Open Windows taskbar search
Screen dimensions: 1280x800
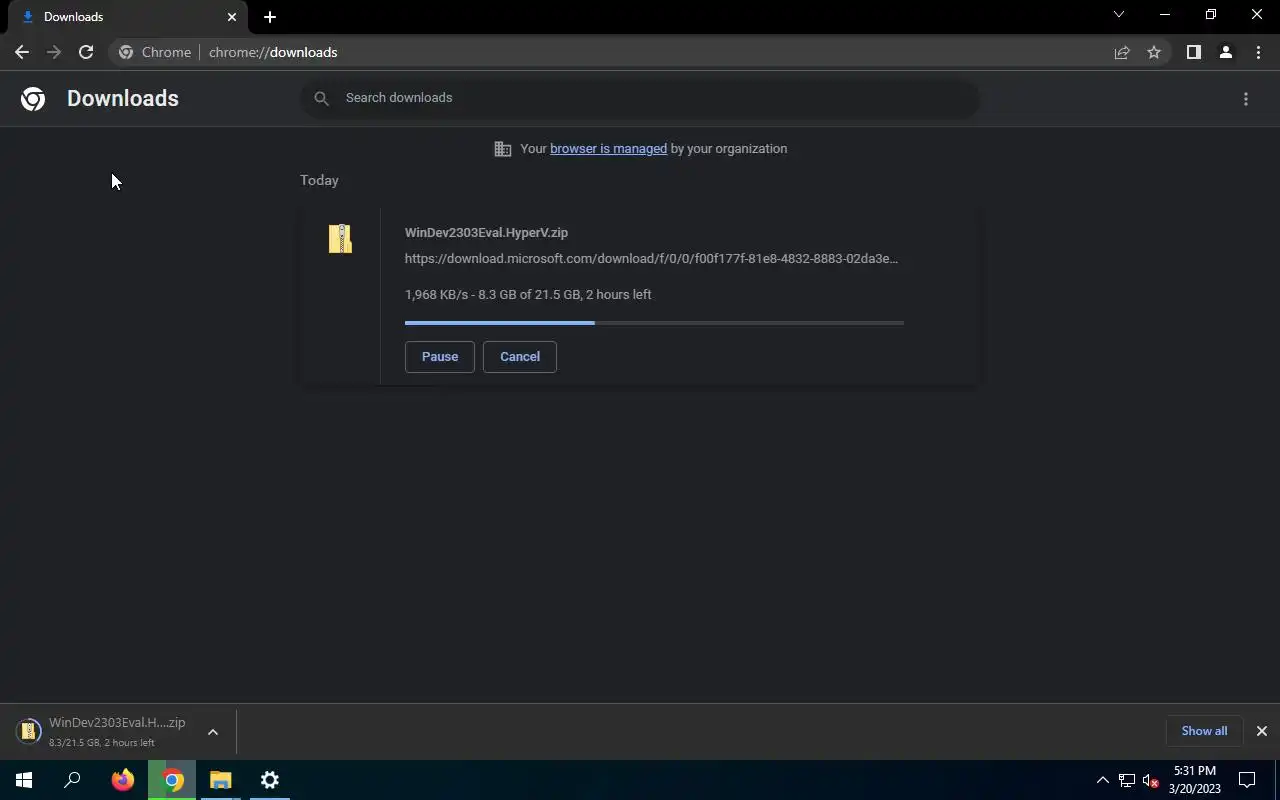pos(72,780)
